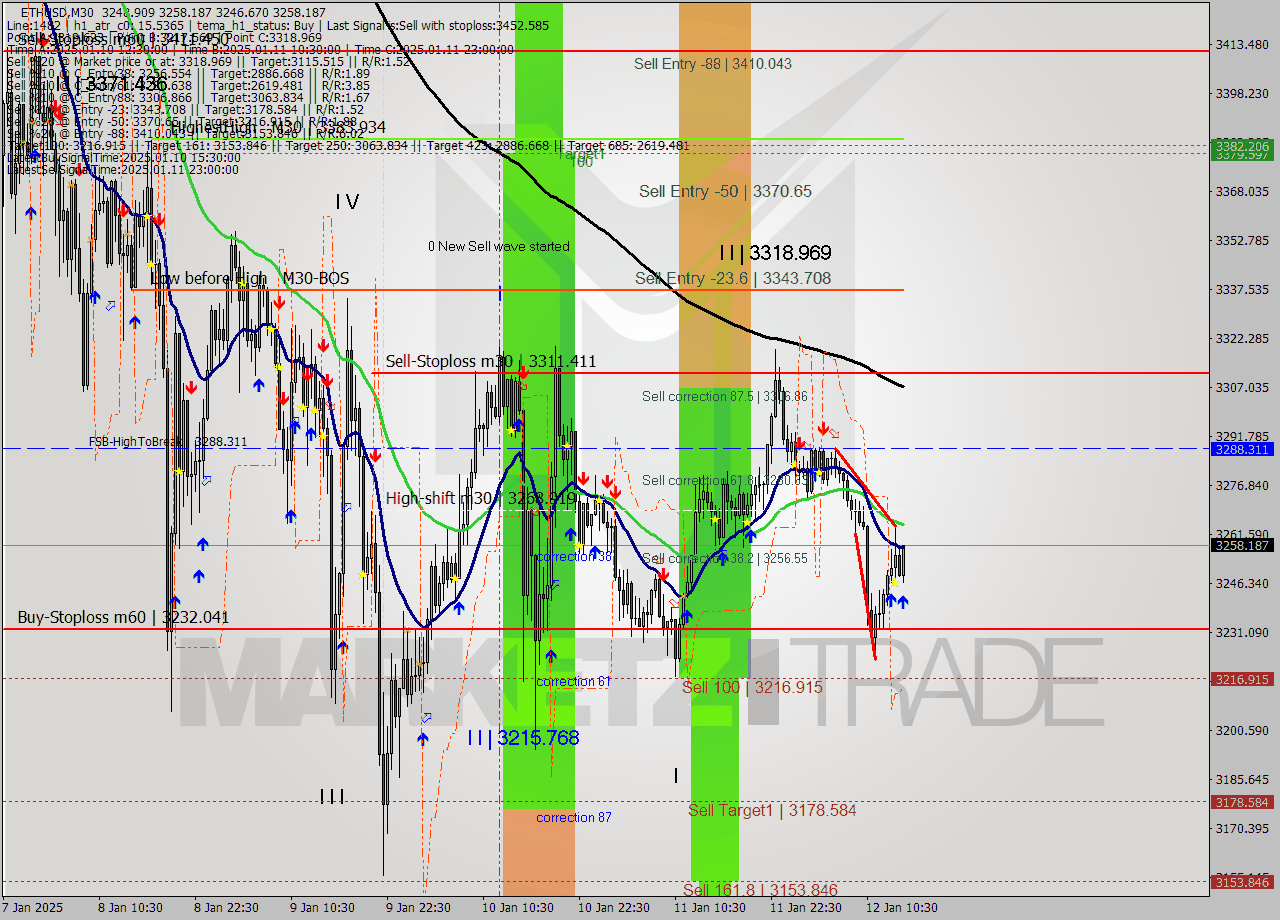The height and width of the screenshot is (920, 1280).
Task: Select the 'Sell Entry -50 | 3370.65' label
Action: tap(726, 191)
